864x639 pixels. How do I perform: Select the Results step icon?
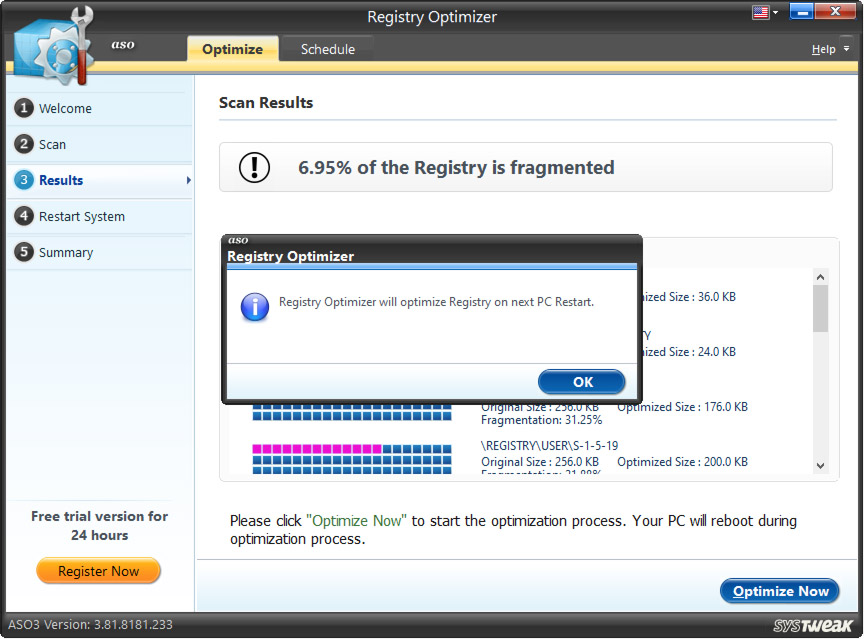[x=23, y=181]
